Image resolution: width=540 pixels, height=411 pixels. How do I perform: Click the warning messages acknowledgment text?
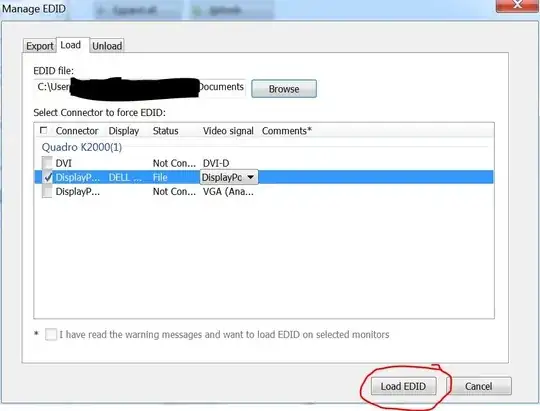click(x=224, y=335)
